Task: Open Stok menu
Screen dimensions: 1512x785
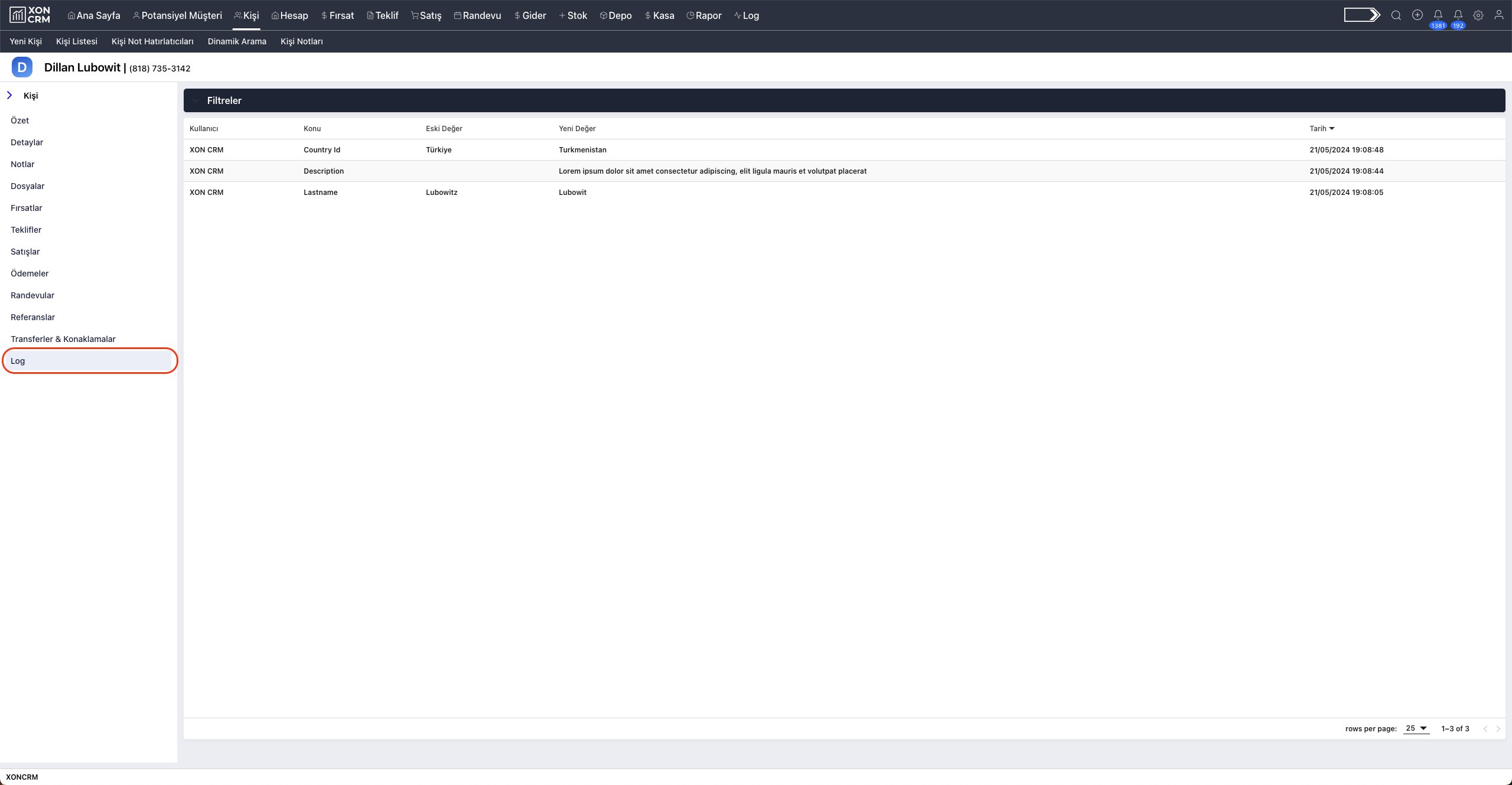Action: [x=573, y=15]
